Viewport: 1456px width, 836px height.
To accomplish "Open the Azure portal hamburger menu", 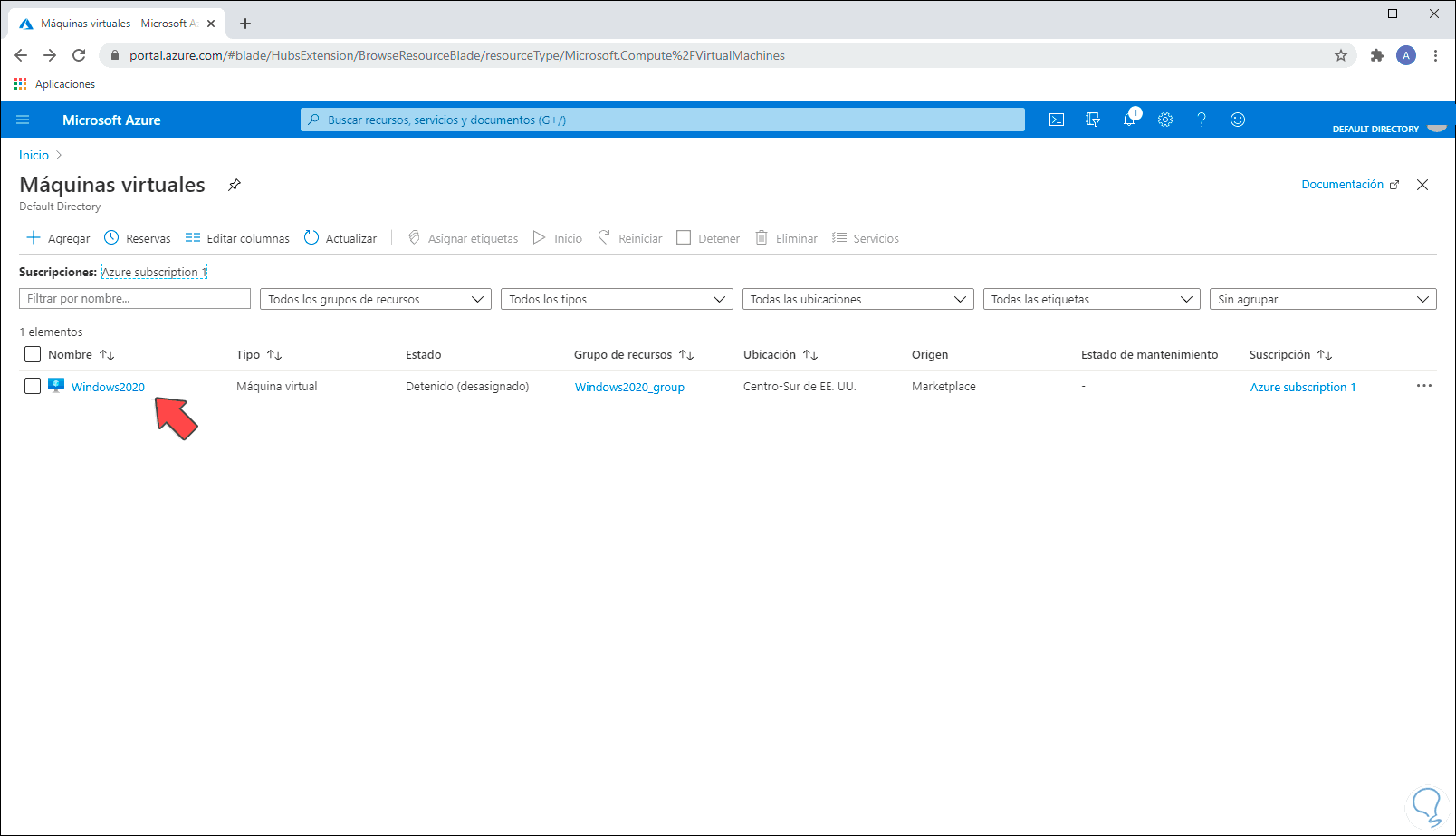I will (x=23, y=120).
